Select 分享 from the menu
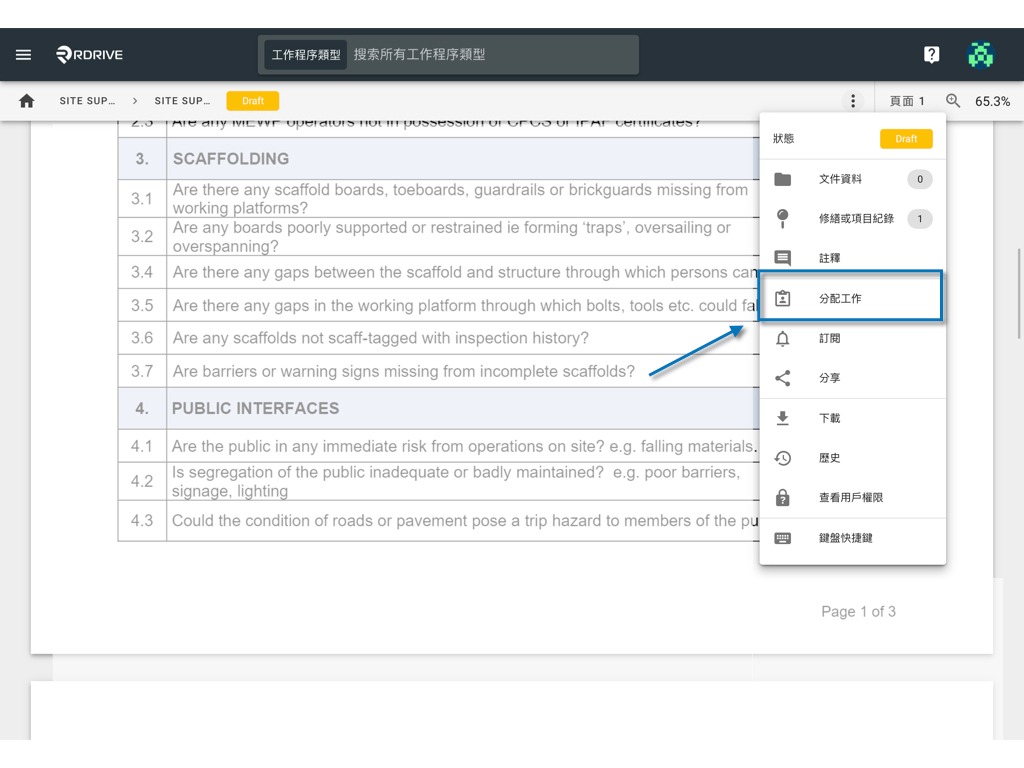1024x768 pixels. click(x=852, y=378)
